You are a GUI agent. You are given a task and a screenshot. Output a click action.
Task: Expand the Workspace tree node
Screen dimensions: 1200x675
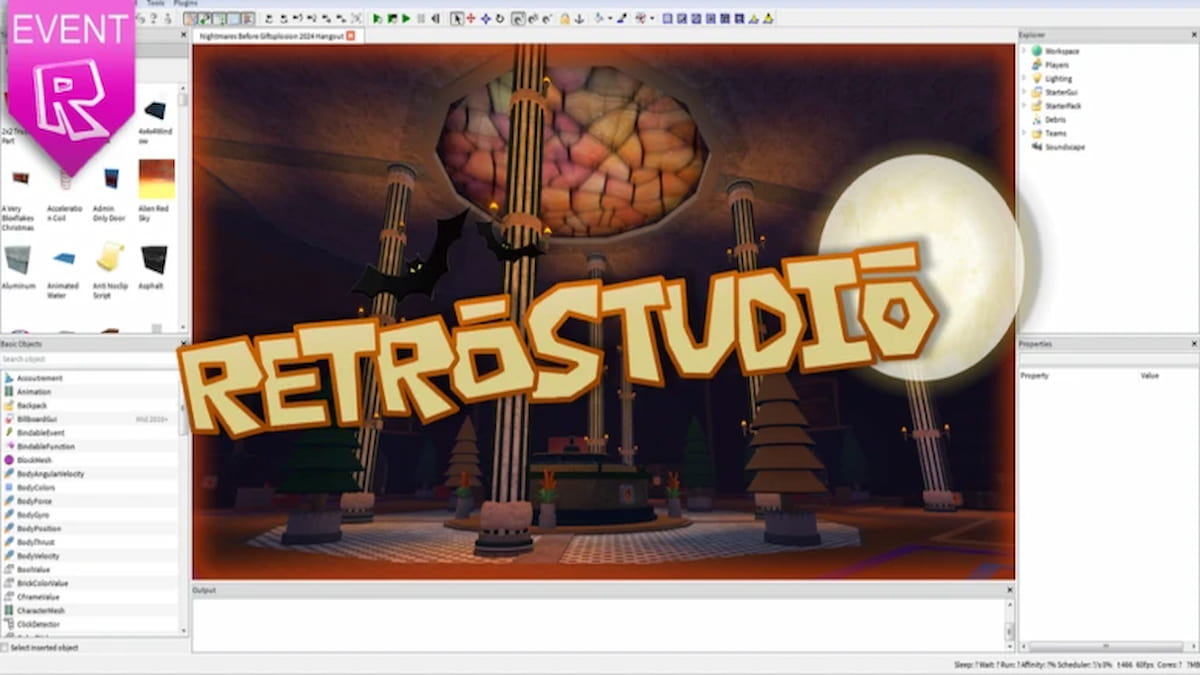[1024, 51]
